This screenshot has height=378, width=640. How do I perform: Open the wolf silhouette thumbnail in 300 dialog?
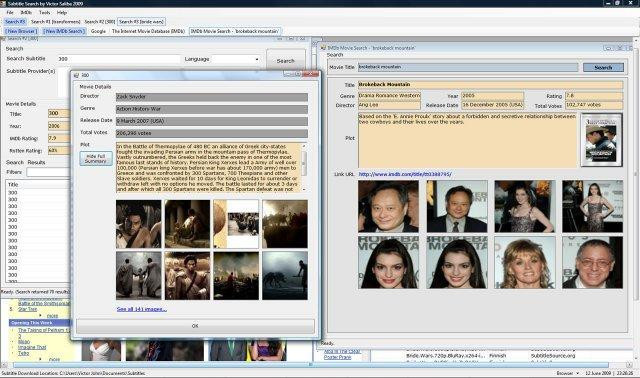coord(285,276)
